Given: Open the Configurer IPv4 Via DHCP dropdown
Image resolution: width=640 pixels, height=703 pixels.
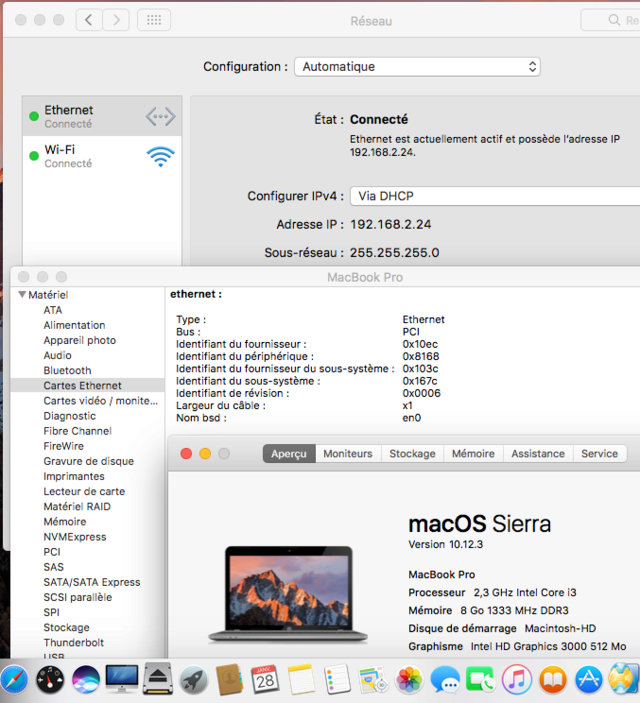Looking at the screenshot, I should [495, 196].
